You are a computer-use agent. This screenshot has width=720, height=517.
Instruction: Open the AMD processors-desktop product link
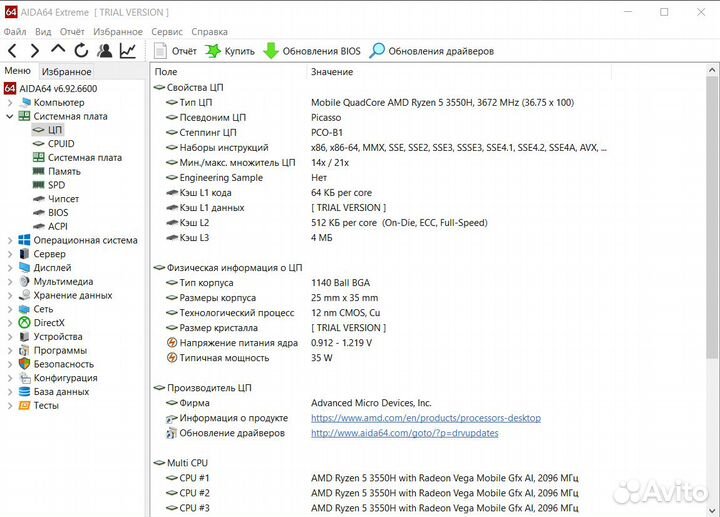point(426,418)
